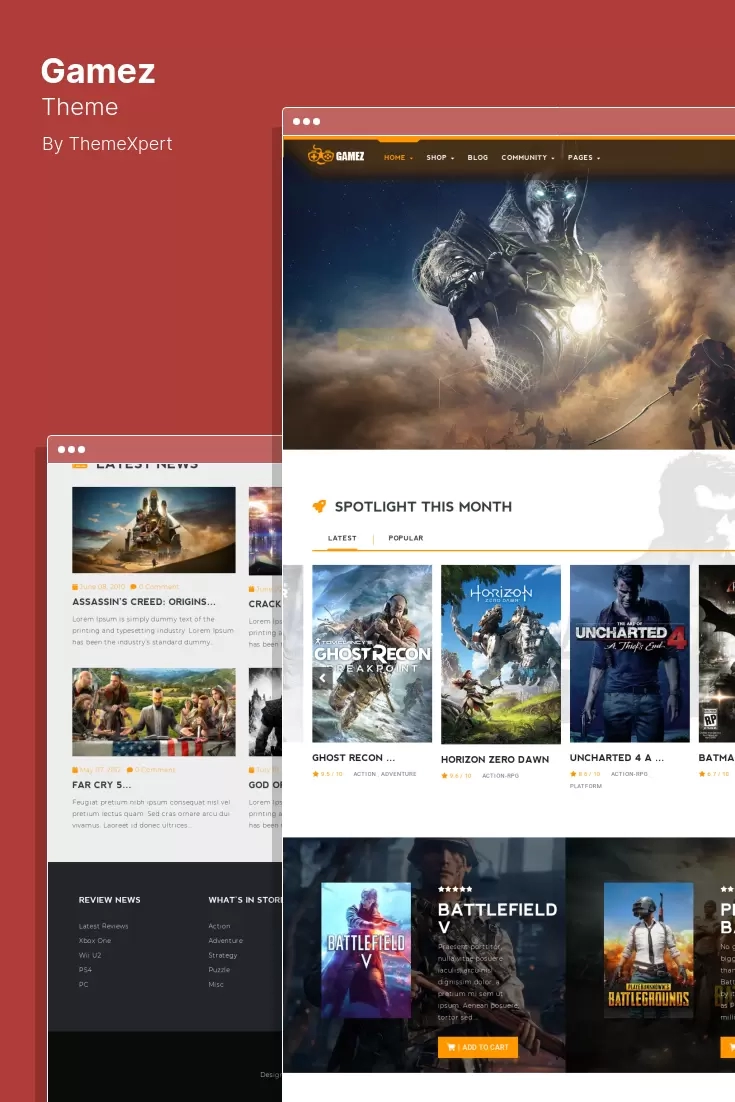Open the Battlefield V box art
Viewport: 735px width, 1102px height.
pos(366,950)
